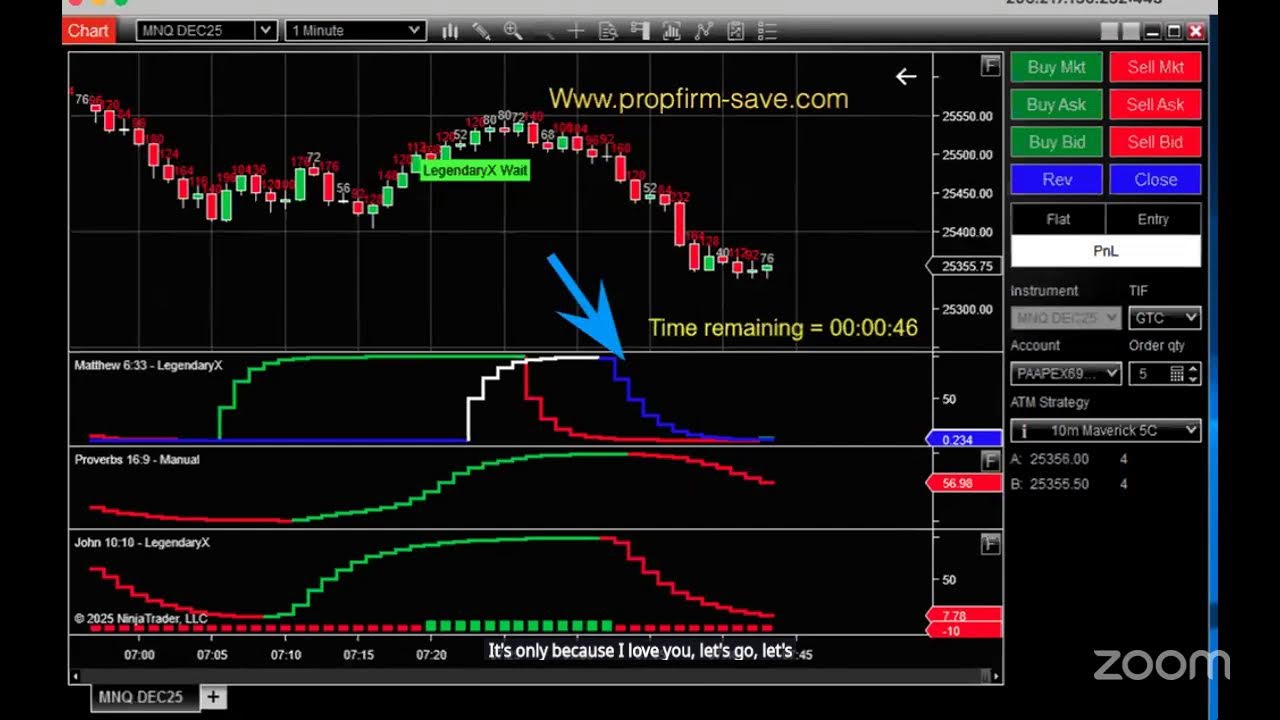Click the LegendaryX Wait green label
The width and height of the screenshot is (1280, 720).
[x=475, y=170]
